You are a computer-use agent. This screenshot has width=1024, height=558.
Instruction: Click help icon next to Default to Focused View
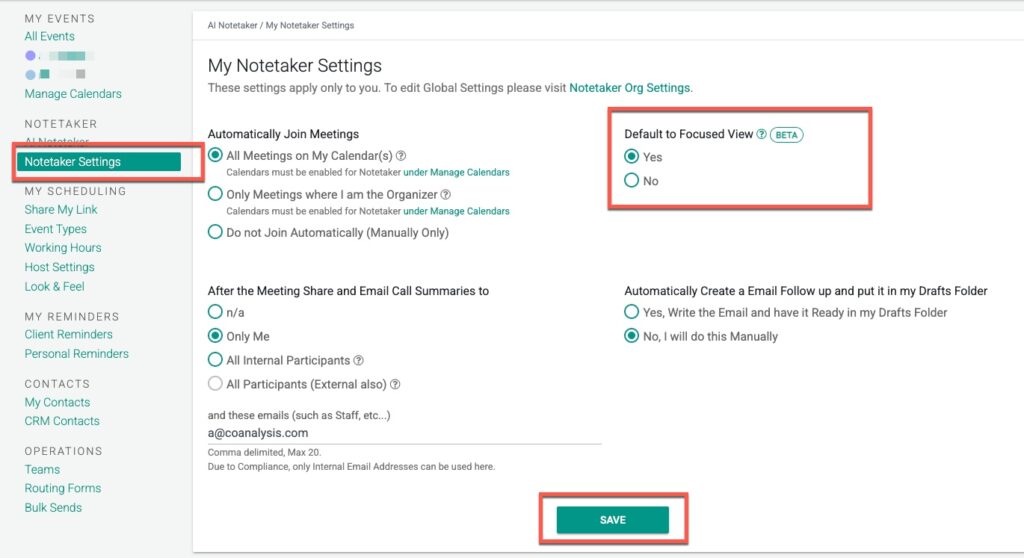pyautogui.click(x=762, y=134)
